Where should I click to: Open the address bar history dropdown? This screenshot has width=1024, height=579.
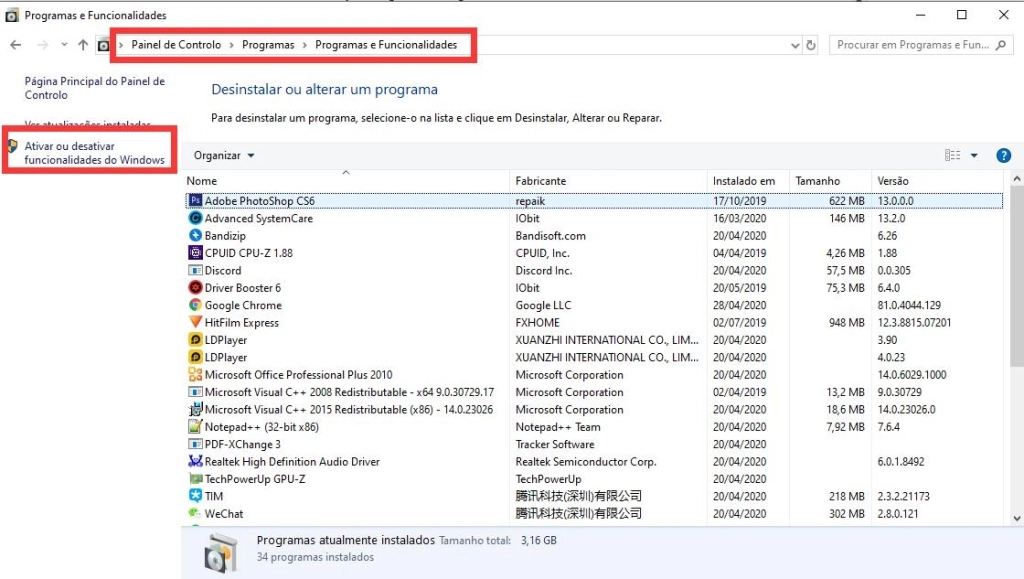click(x=795, y=45)
